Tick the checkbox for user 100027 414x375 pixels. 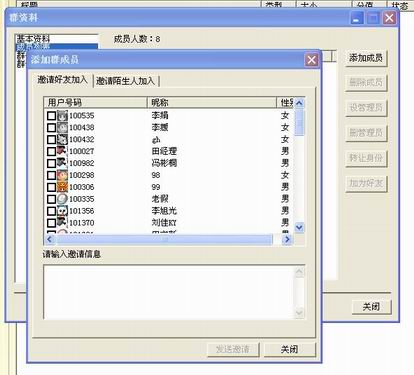(x=51, y=152)
